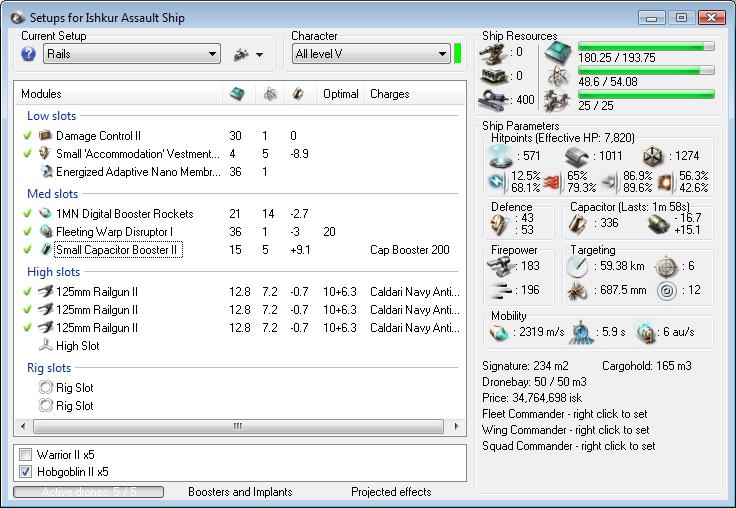The image size is (736, 508).
Task: Click the CPU column header icon
Action: (x=237, y=94)
